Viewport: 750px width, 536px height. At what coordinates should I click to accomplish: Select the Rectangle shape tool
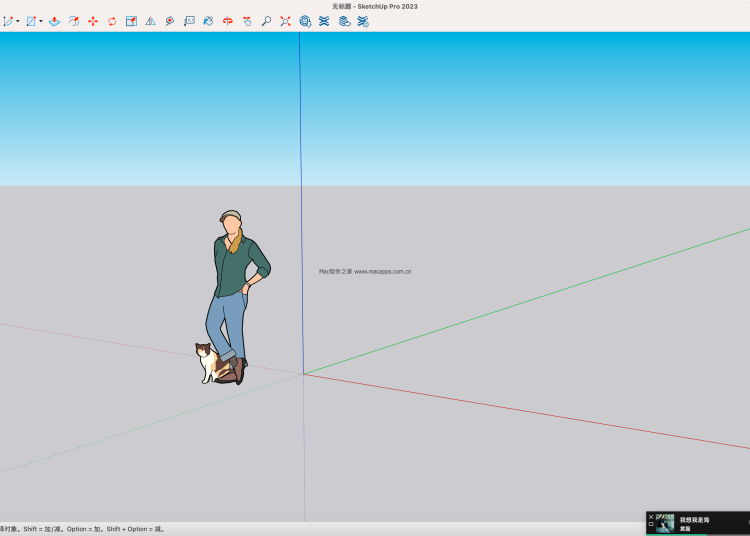click(x=31, y=21)
